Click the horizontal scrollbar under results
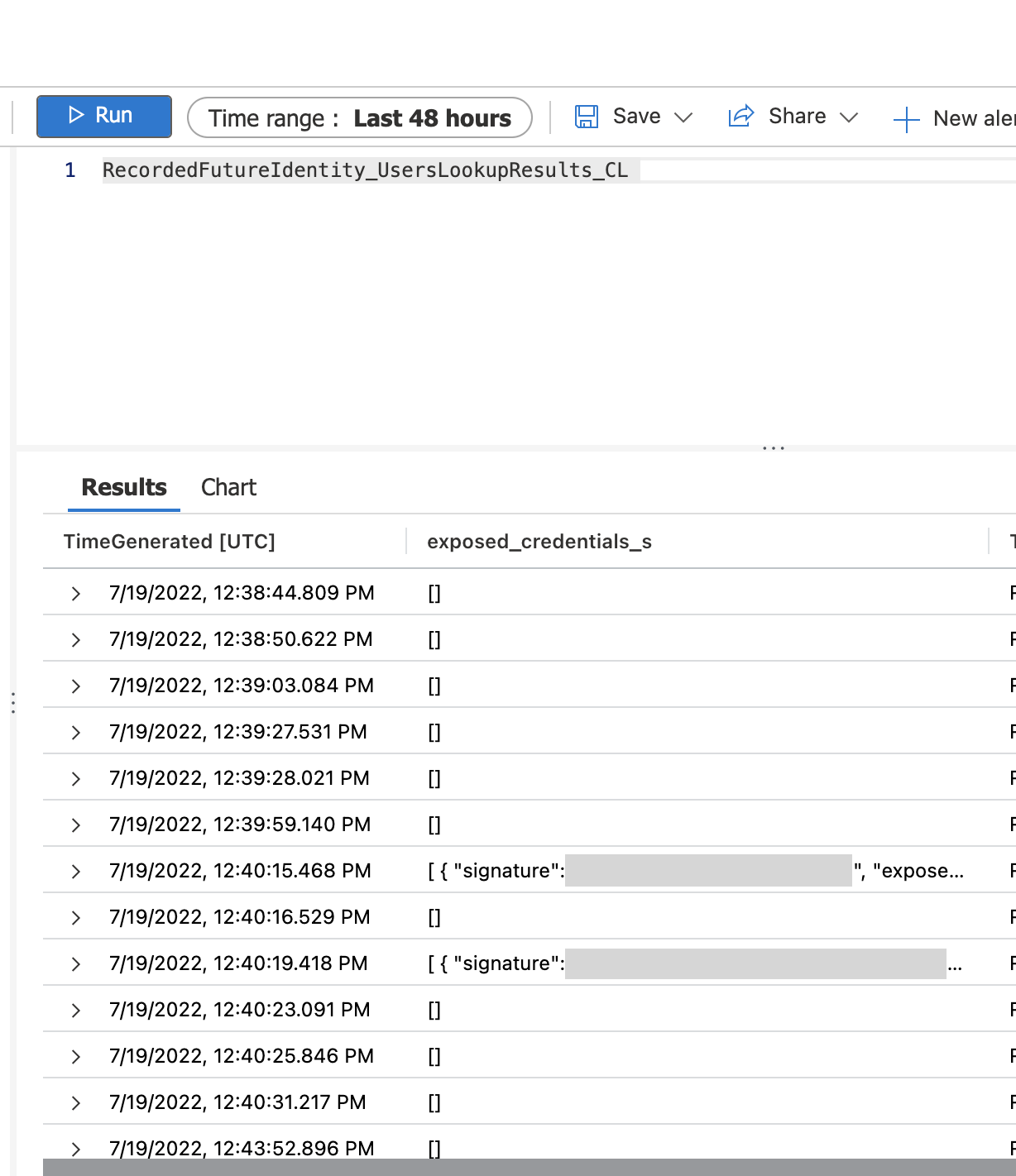Image resolution: width=1016 pixels, height=1176 pixels. pyautogui.click(x=530, y=1167)
